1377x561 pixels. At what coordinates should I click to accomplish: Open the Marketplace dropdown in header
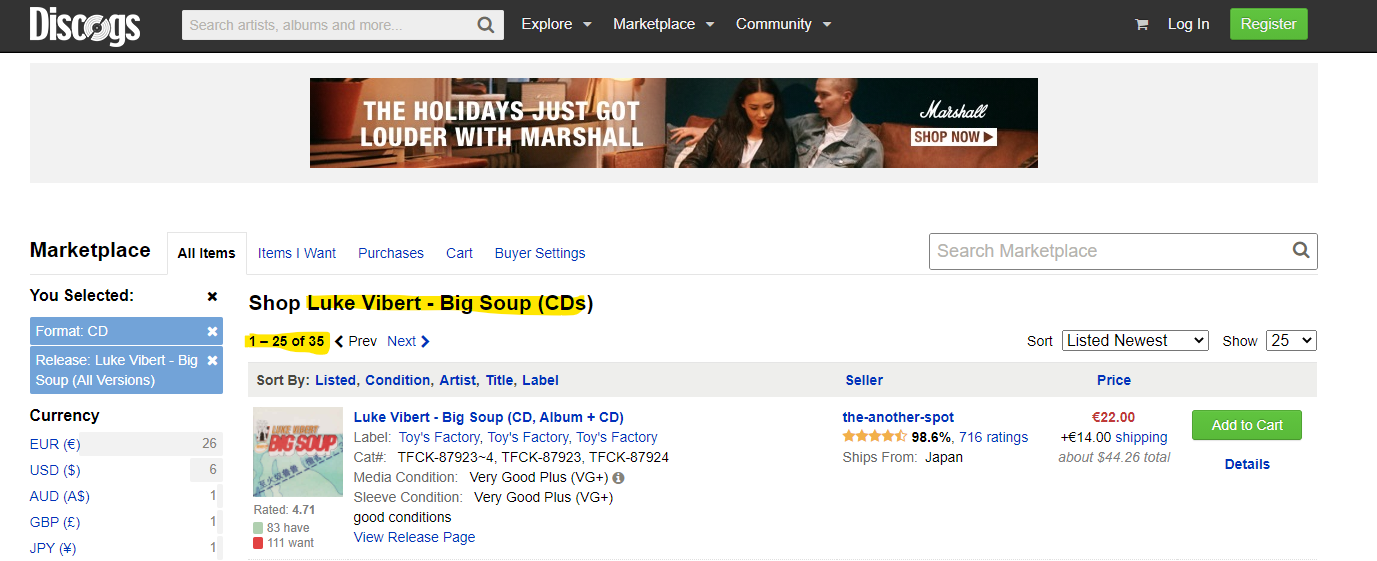click(664, 24)
